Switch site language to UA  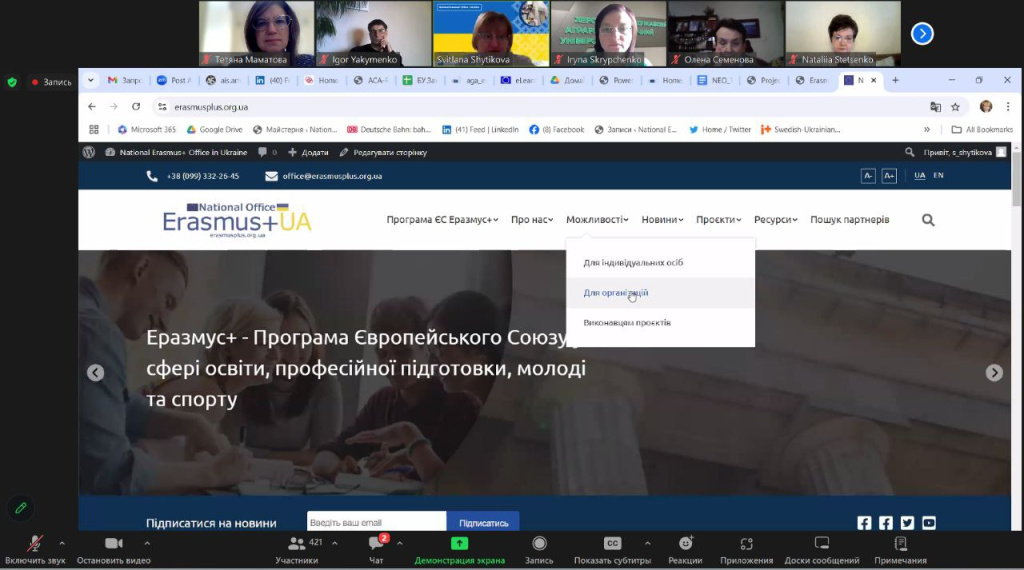920,175
